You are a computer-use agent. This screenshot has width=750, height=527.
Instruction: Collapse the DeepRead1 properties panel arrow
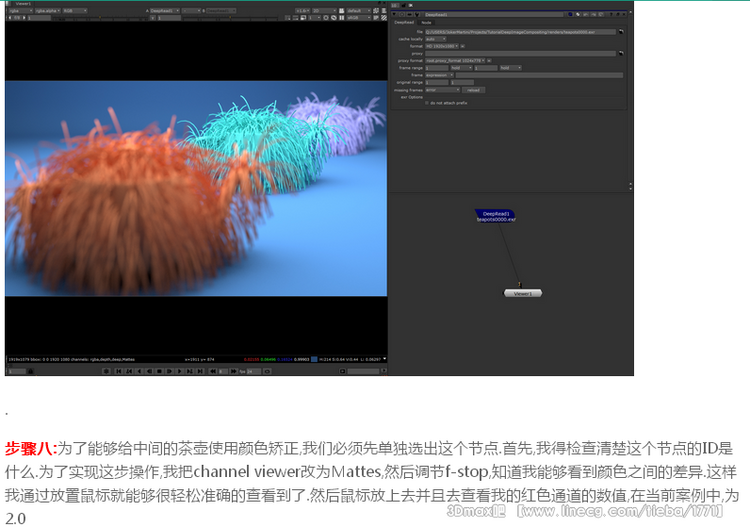[x=394, y=14]
